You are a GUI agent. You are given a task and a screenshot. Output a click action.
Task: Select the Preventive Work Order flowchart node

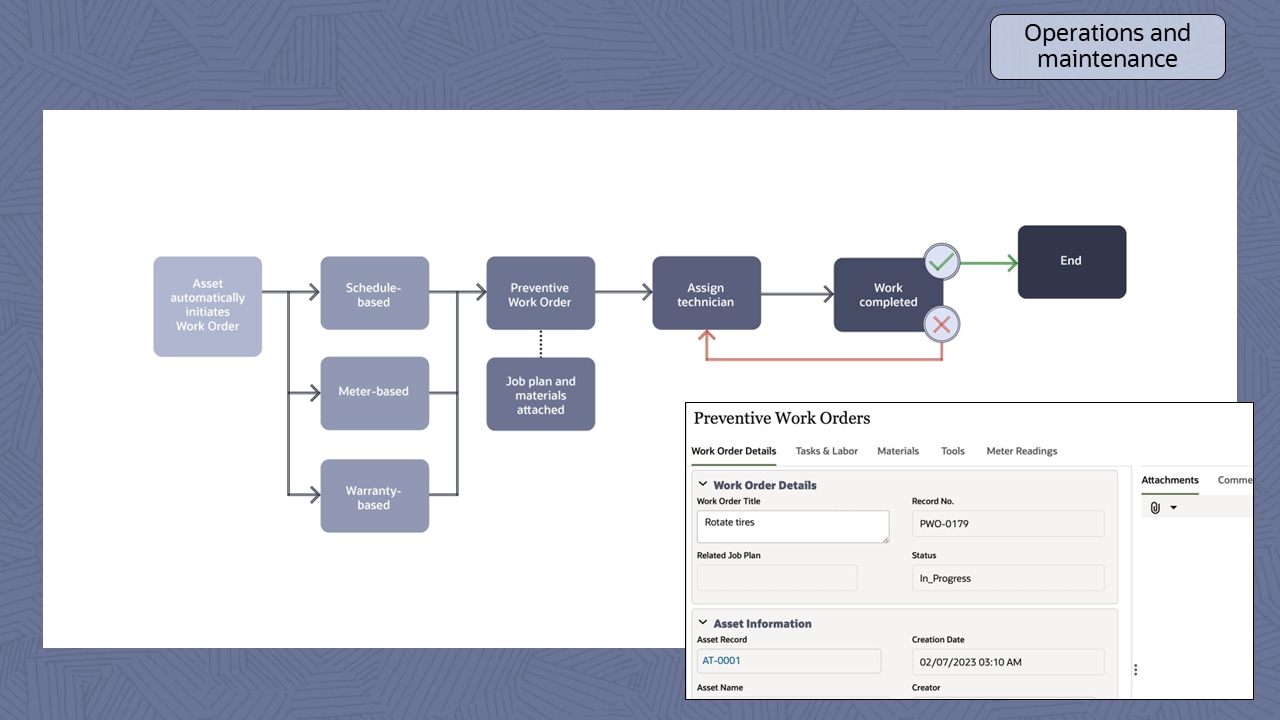(x=540, y=292)
